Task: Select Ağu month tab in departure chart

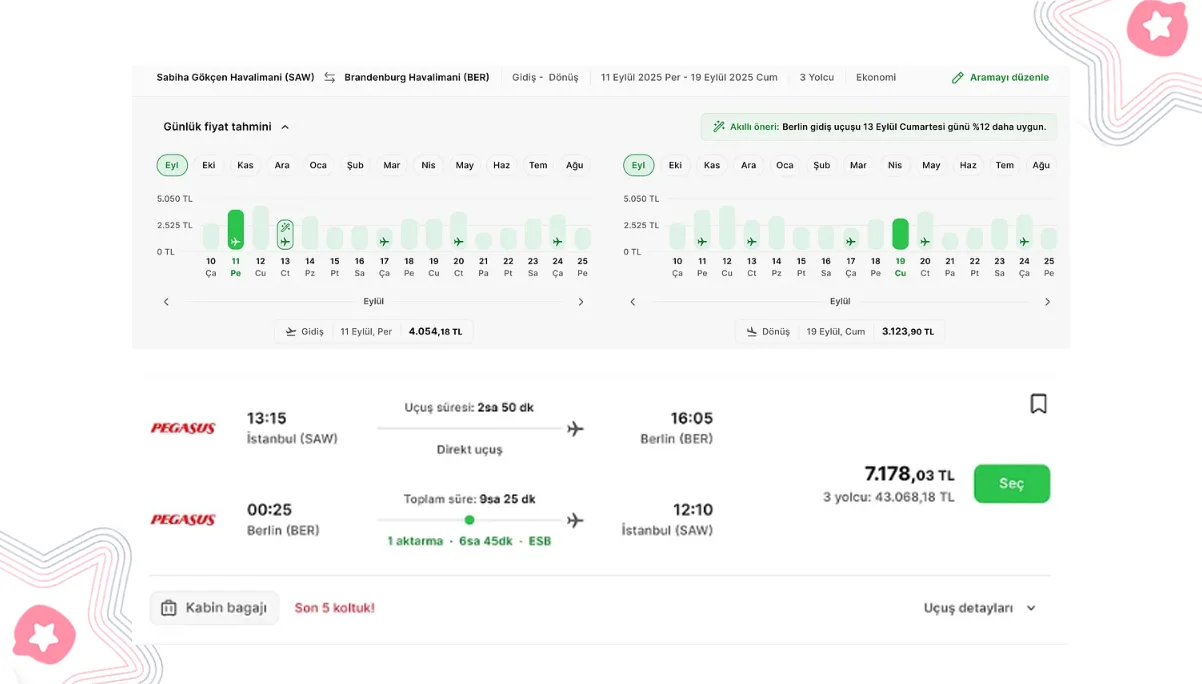Action: click(x=575, y=165)
